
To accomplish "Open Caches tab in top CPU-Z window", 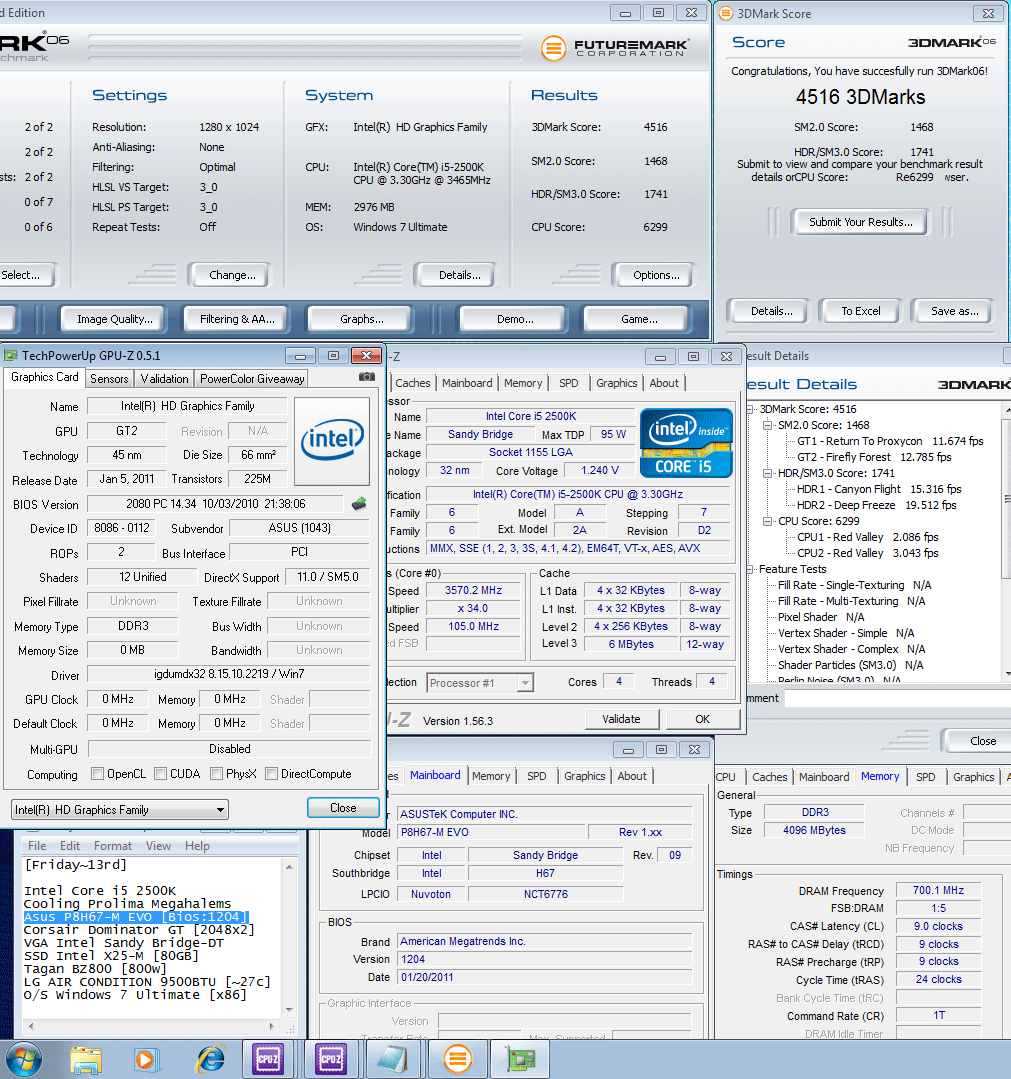I will tap(413, 383).
